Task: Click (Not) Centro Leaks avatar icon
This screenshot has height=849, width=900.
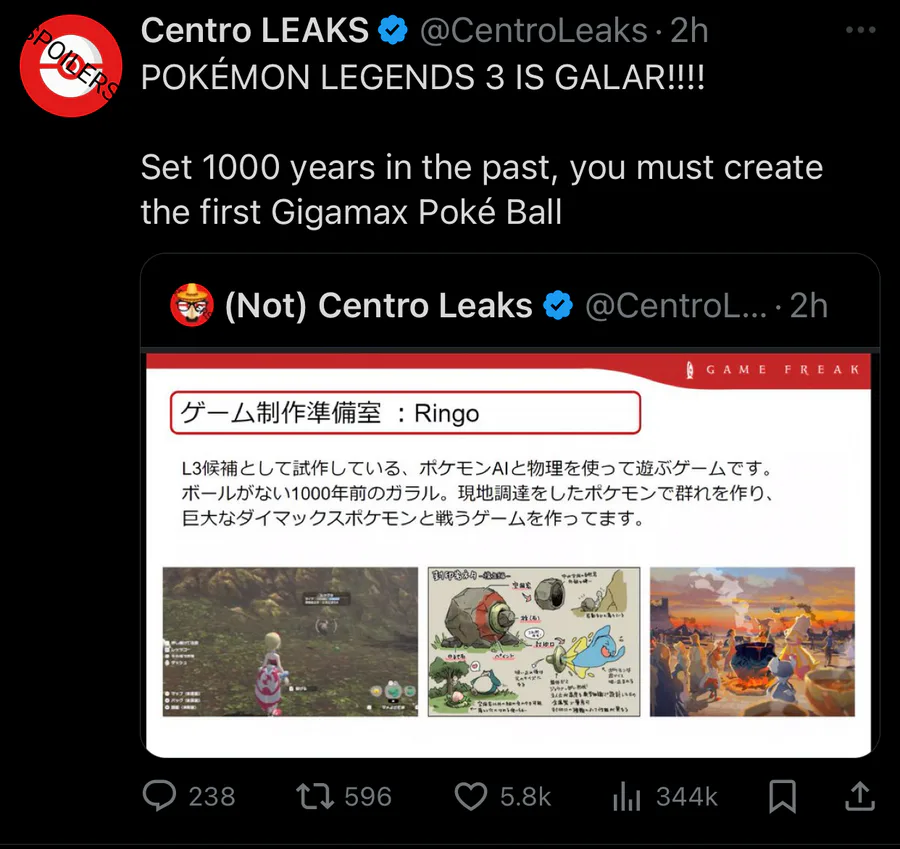Action: click(x=191, y=305)
